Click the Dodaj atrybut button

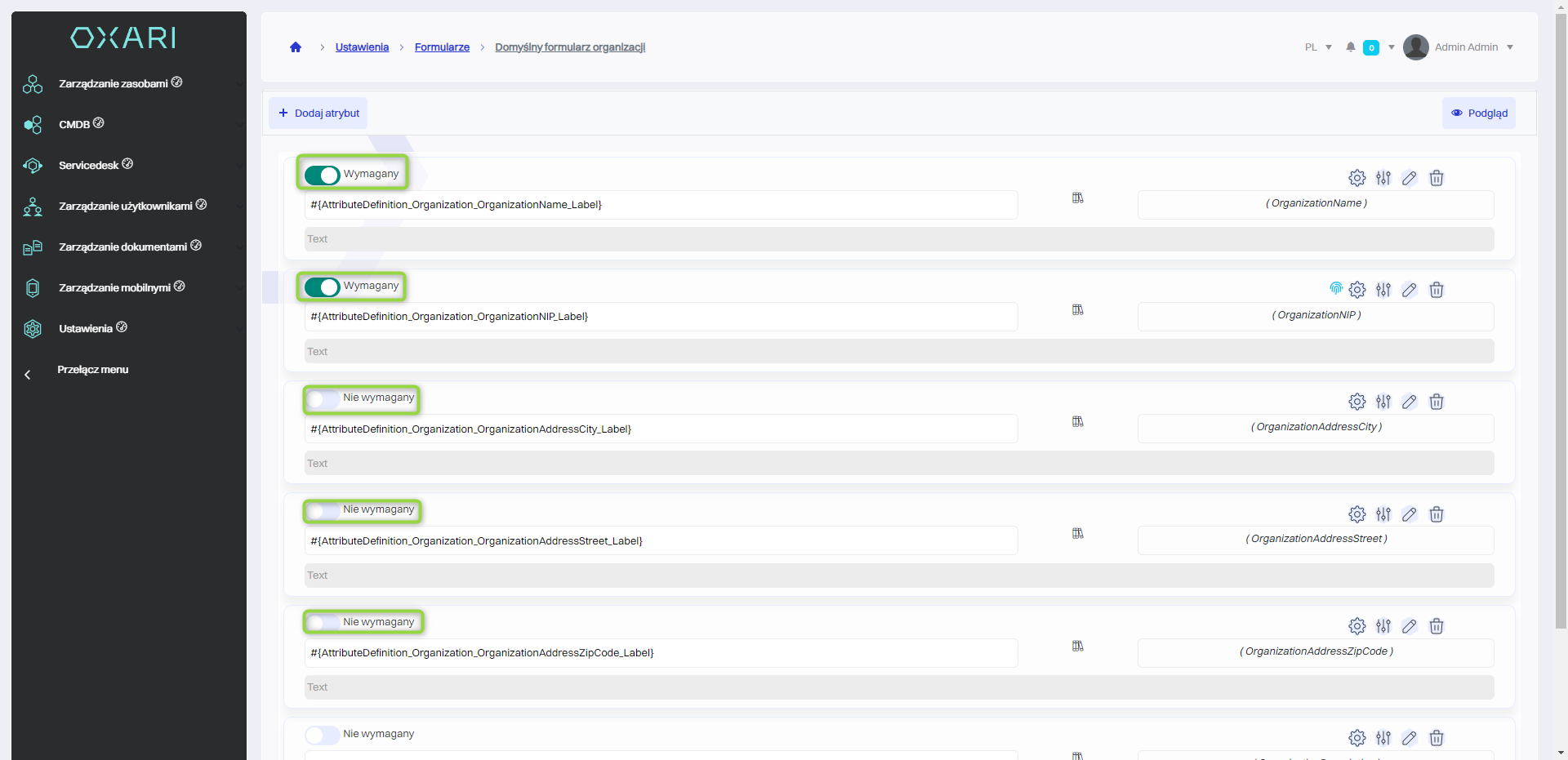coord(318,113)
